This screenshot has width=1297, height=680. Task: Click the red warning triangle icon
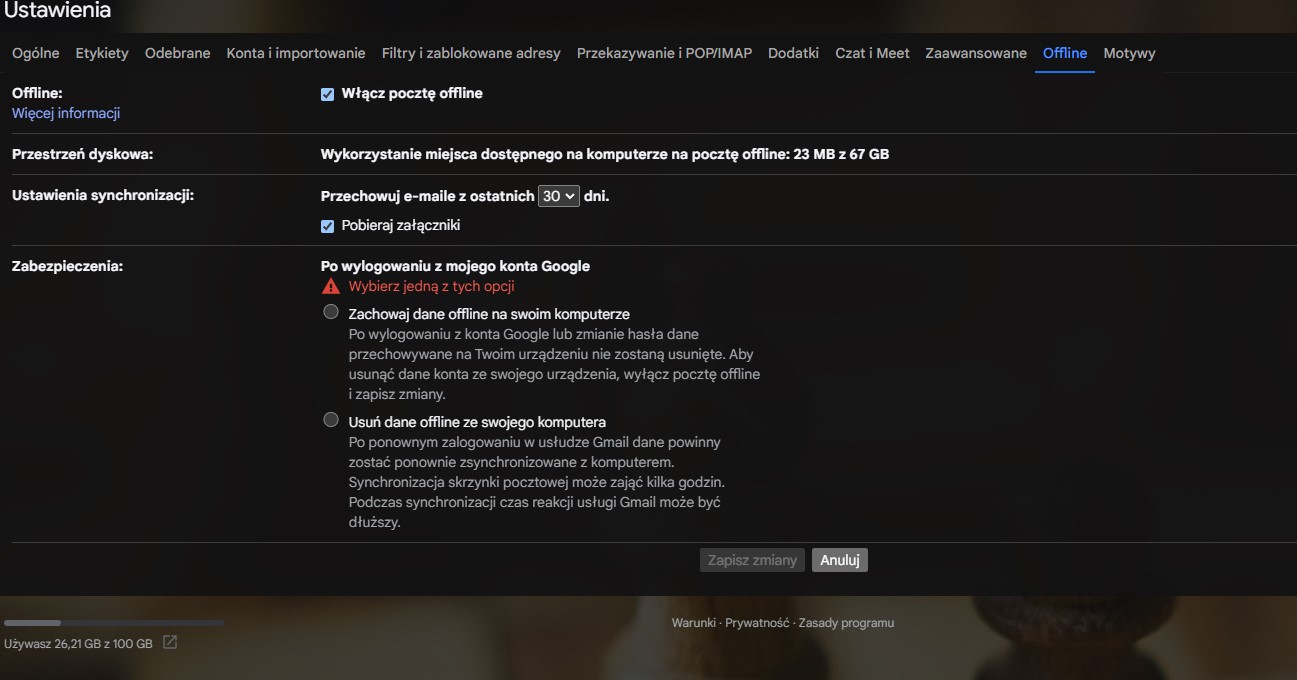tap(330, 286)
